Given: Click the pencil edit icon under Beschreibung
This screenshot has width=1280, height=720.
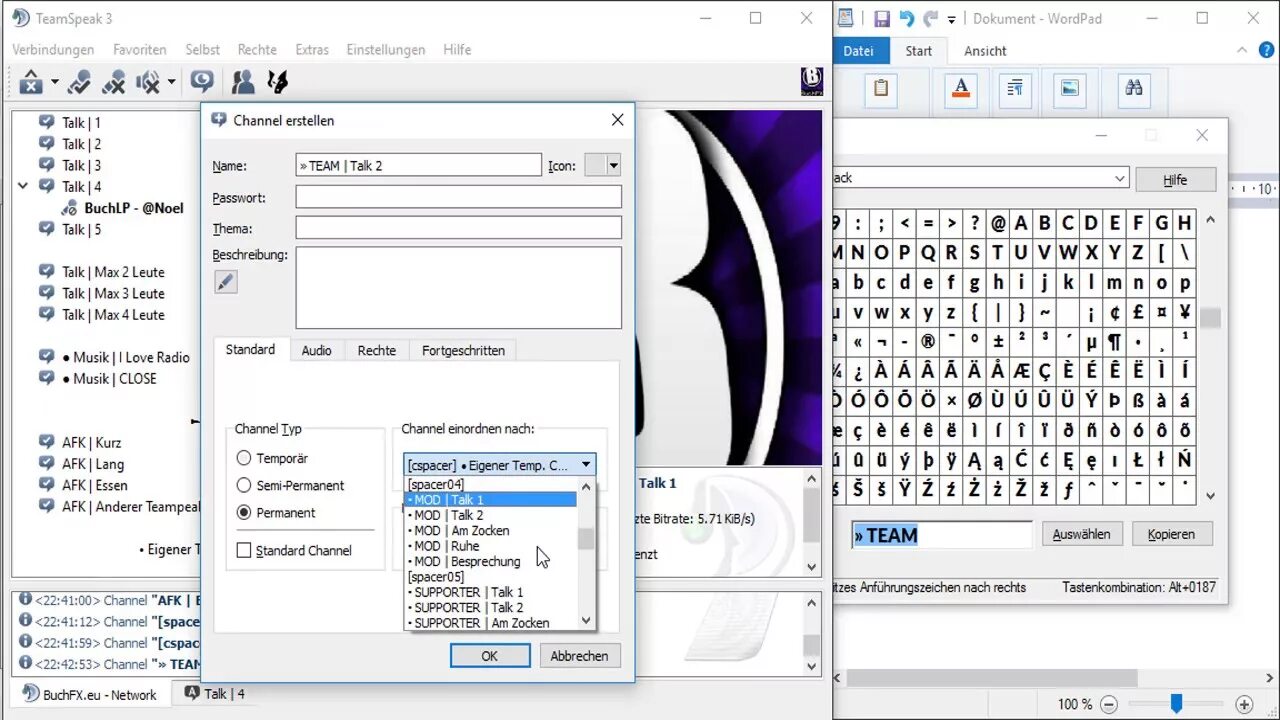Looking at the screenshot, I should 226,282.
